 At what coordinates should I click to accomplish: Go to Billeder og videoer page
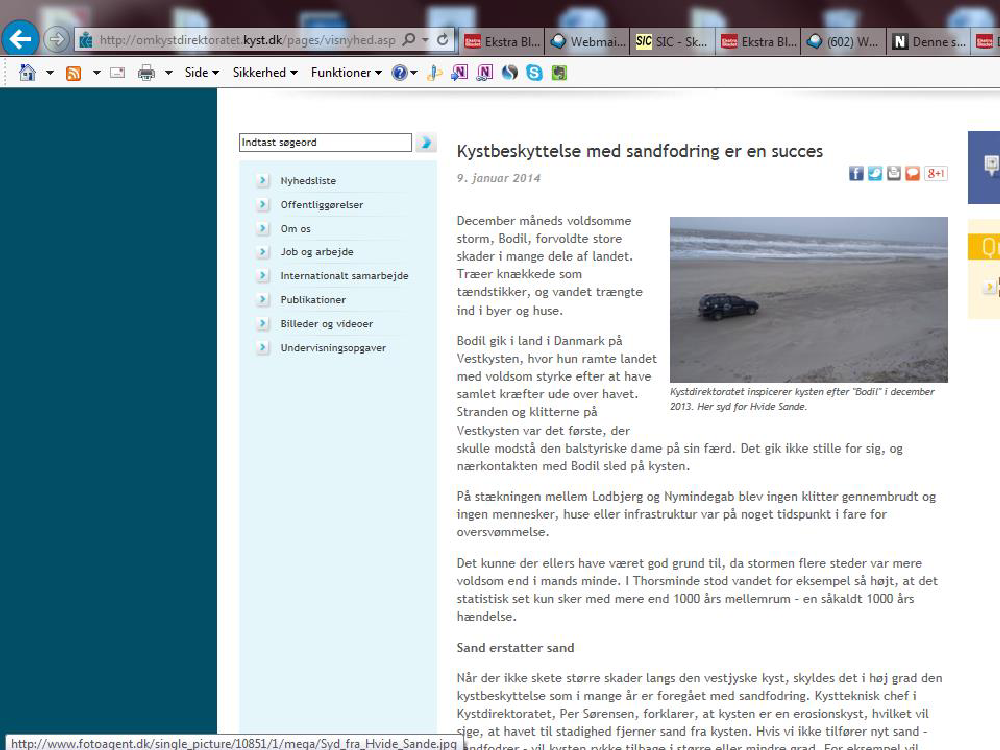[326, 324]
